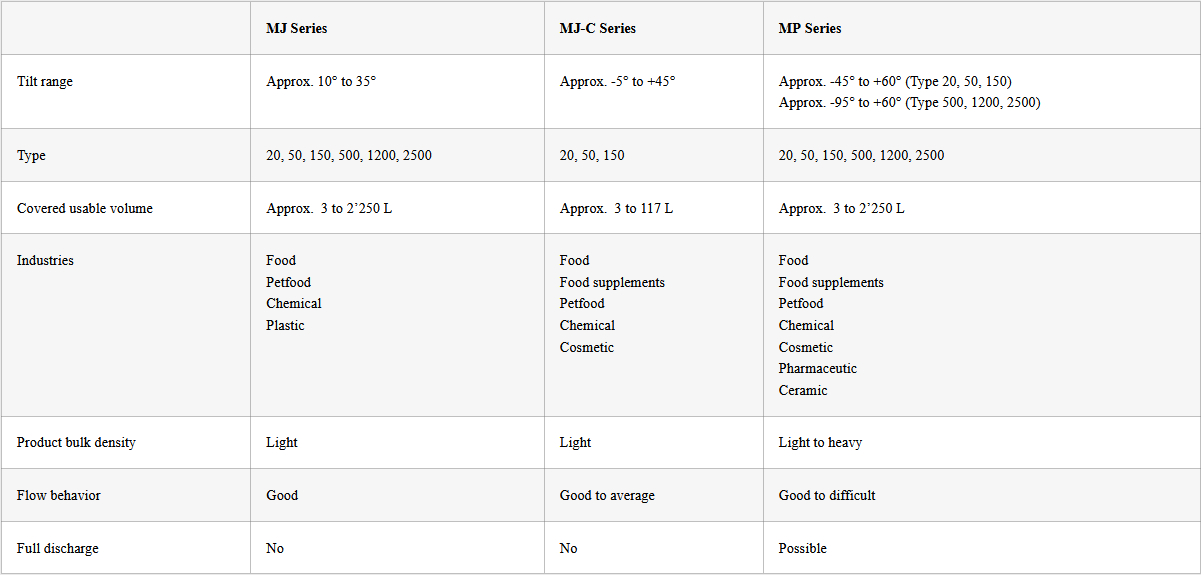Select the 'Light to heavy' density value
1201x575 pixels.
pos(820,442)
